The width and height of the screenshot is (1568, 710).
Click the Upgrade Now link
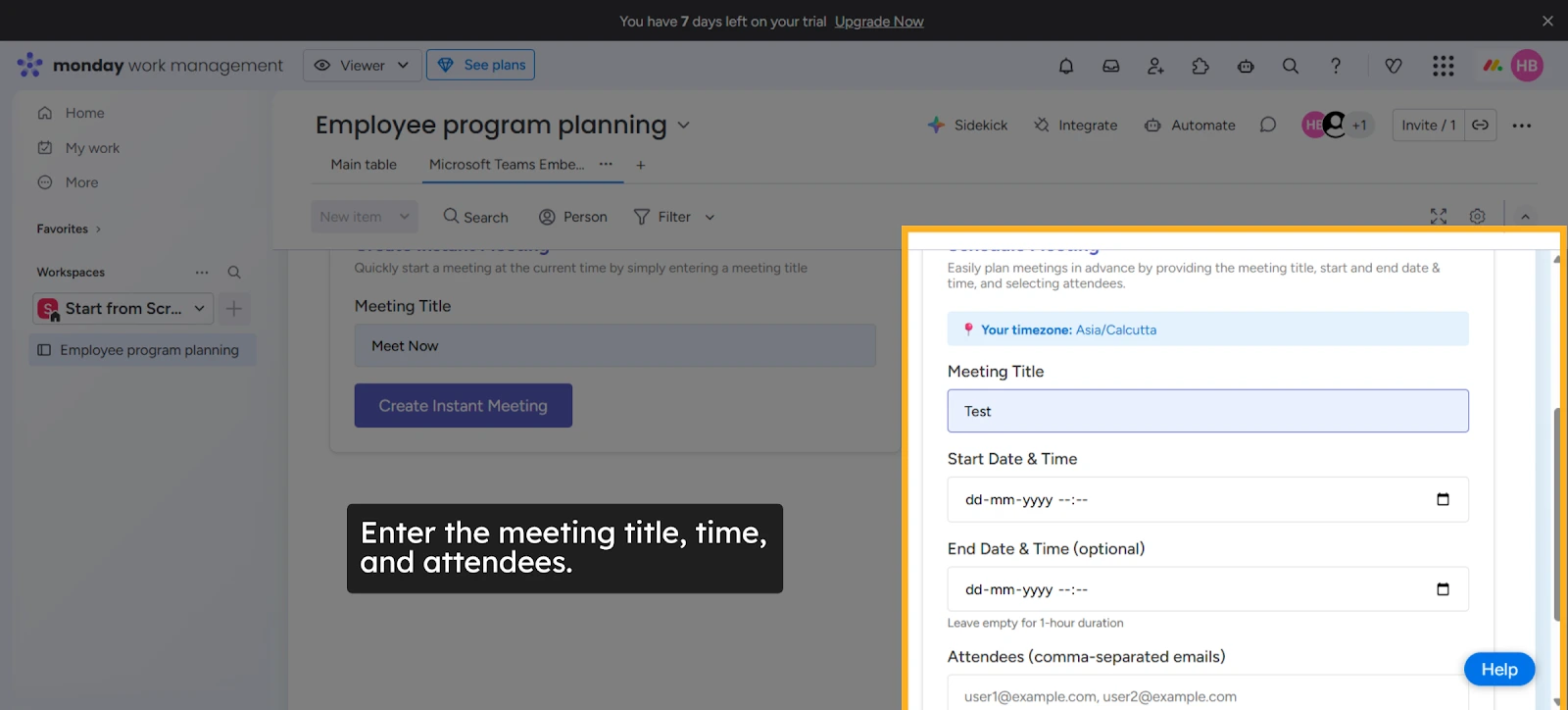[x=879, y=22]
